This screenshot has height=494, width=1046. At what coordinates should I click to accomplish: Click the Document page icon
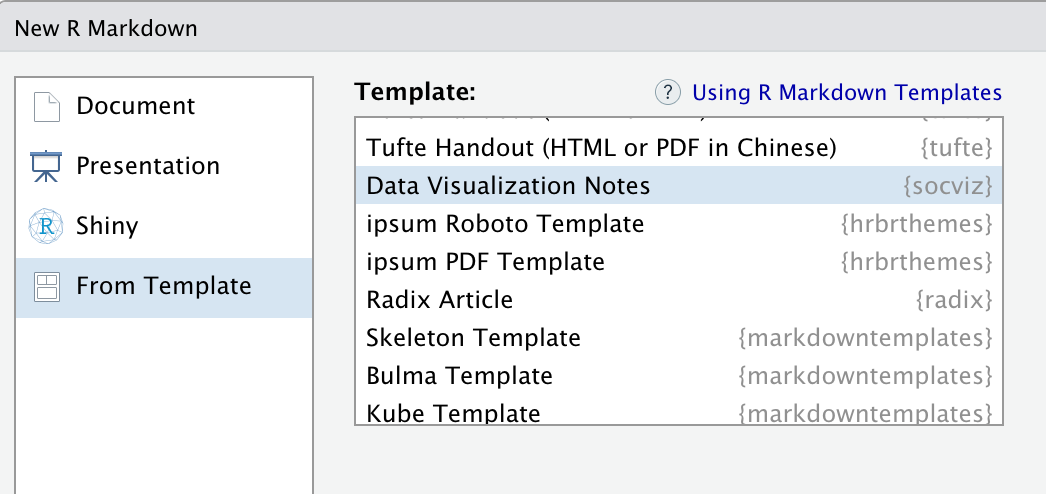click(x=47, y=107)
